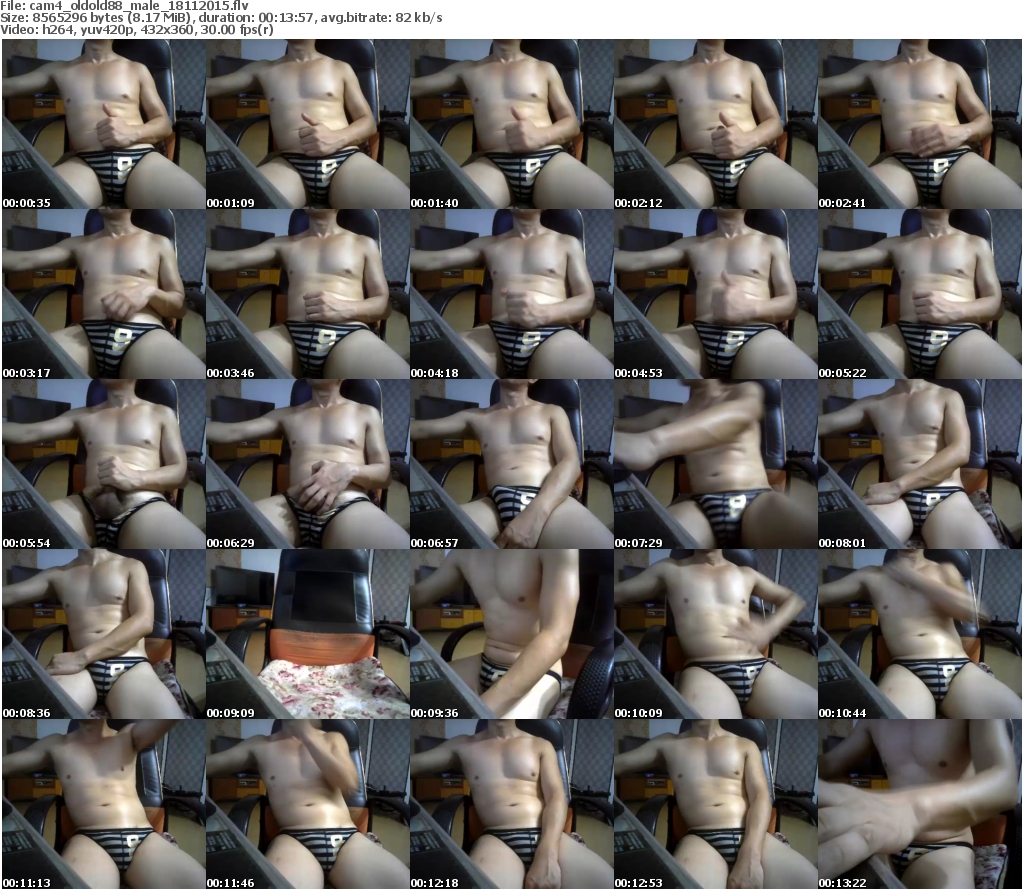Image resolution: width=1024 pixels, height=889 pixels.
Task: Click the 00:10:44 thumbnail
Action: 920,634
